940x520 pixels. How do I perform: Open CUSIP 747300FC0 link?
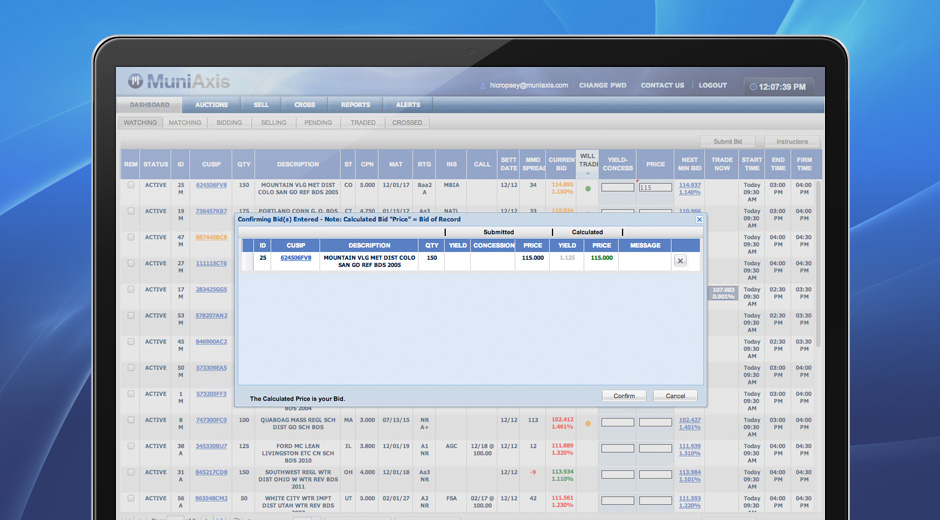(x=212, y=420)
